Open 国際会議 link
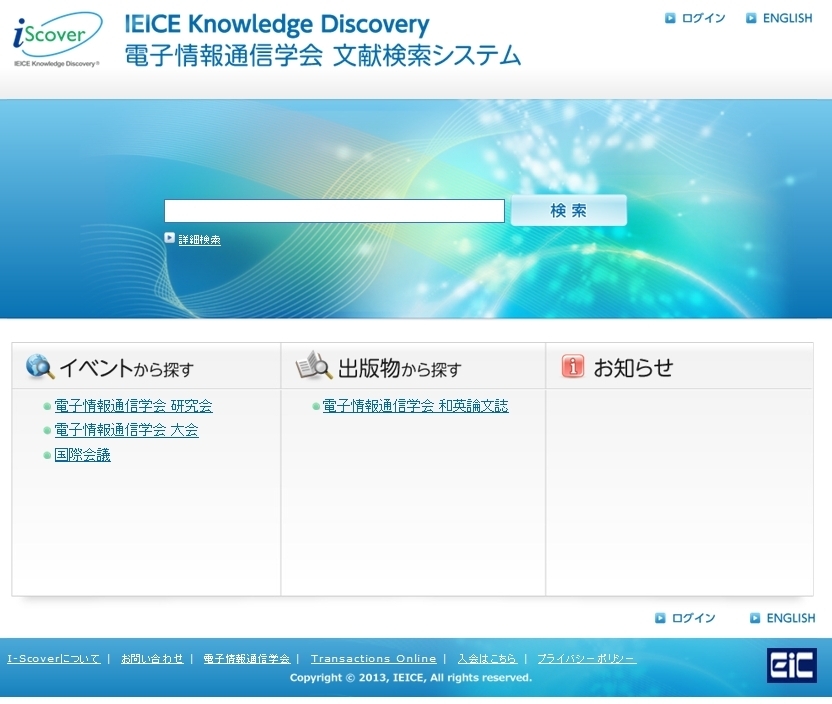This screenshot has height=704, width=832. 82,455
